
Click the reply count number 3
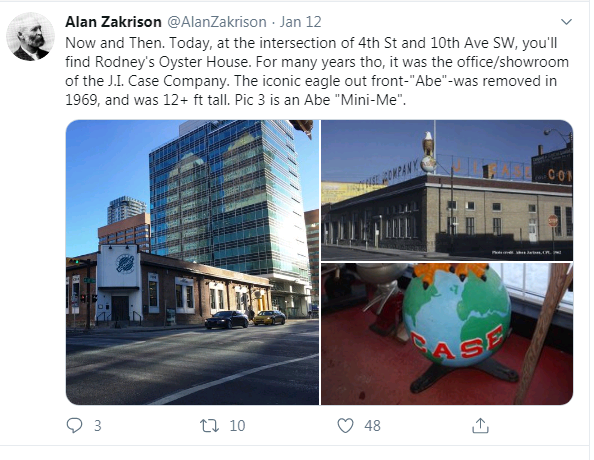98,426
